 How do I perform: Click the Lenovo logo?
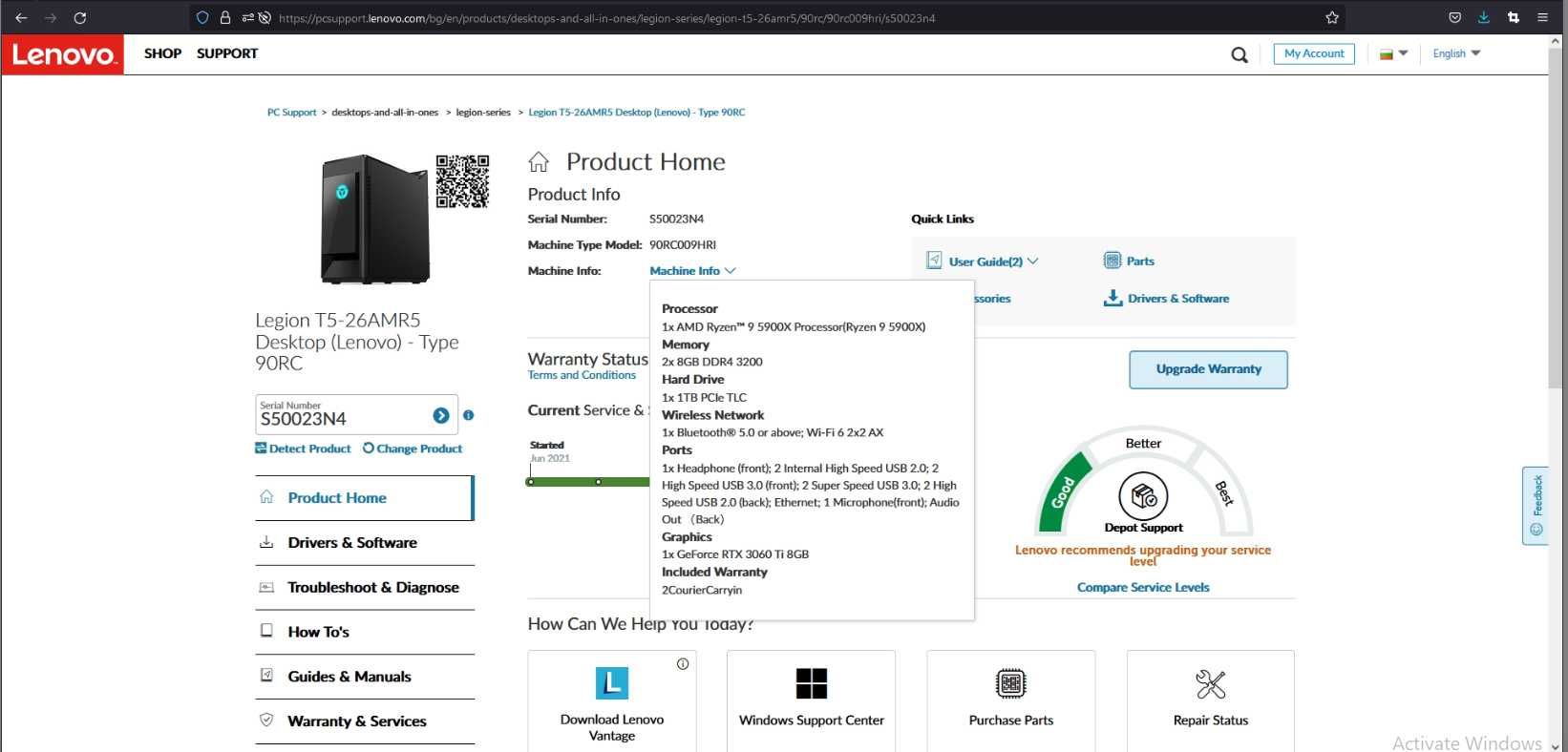(63, 54)
